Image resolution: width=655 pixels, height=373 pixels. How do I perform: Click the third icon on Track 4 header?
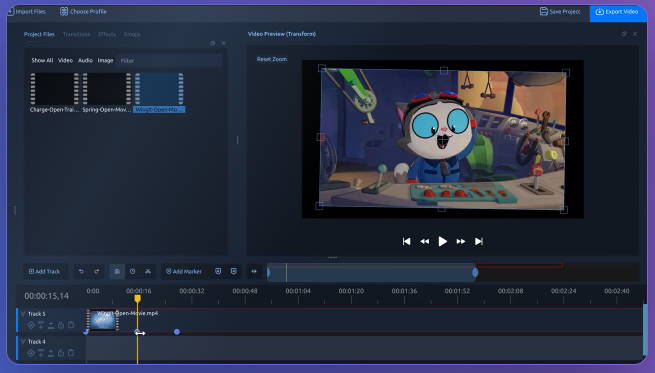pos(51,353)
